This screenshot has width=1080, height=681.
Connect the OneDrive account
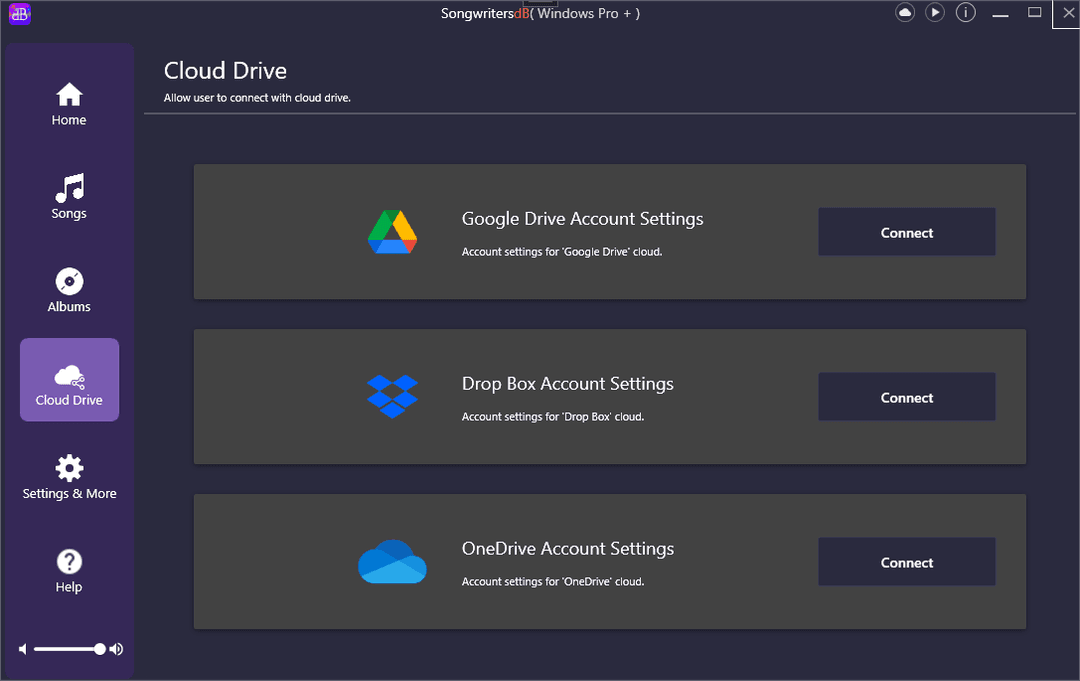click(x=906, y=562)
